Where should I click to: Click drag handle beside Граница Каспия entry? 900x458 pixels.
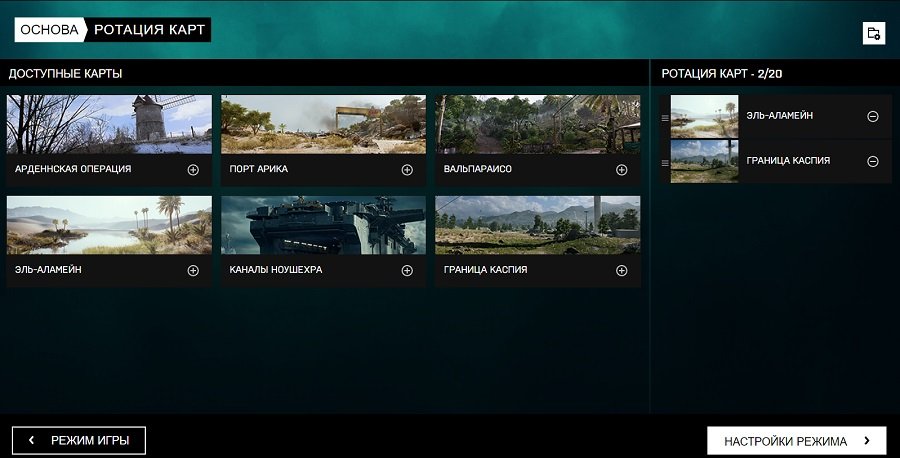(665, 162)
